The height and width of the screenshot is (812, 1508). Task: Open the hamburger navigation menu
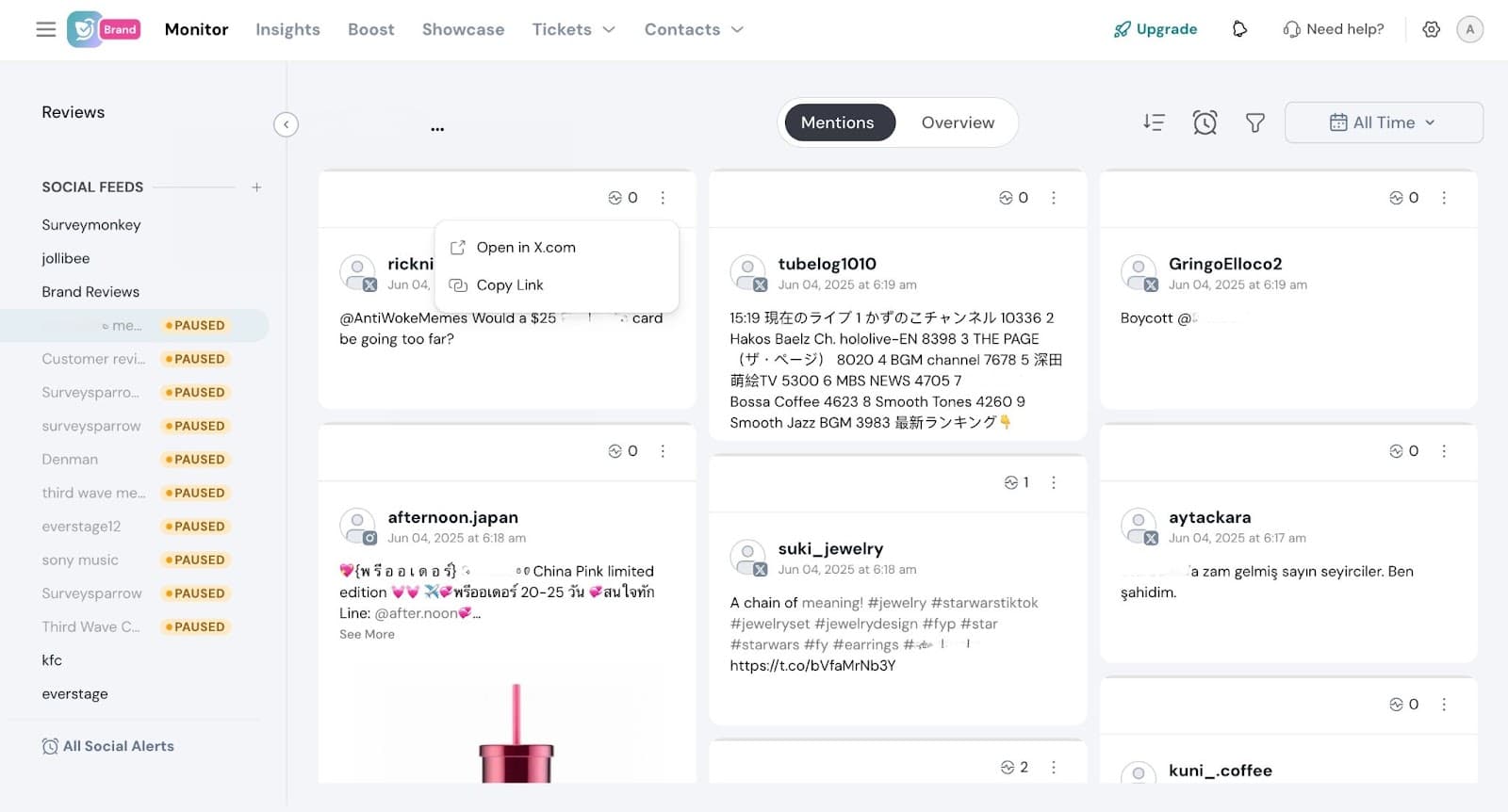pyautogui.click(x=45, y=29)
